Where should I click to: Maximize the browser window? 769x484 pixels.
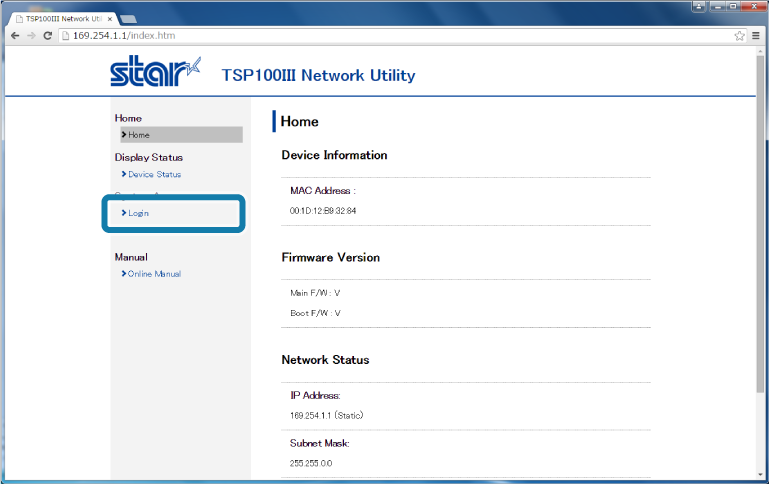[733, 6]
